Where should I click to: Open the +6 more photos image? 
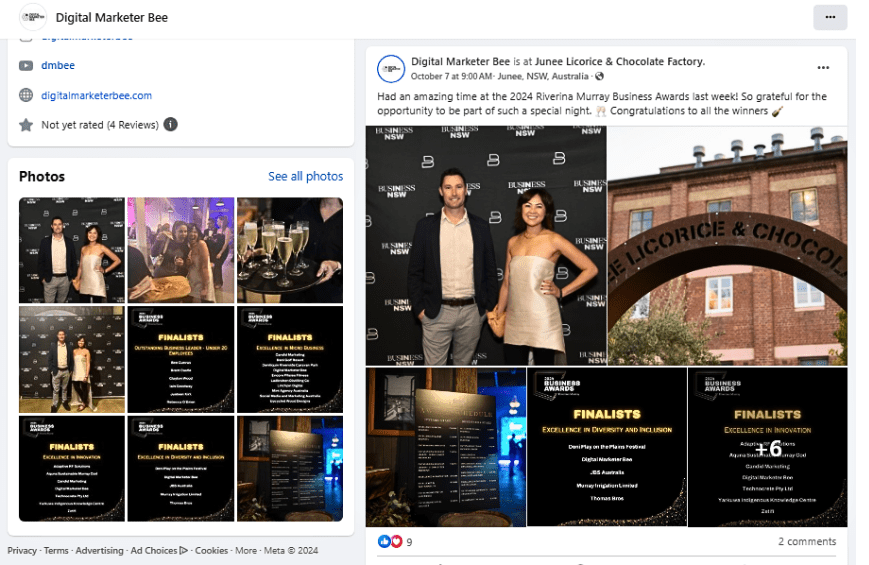768,447
